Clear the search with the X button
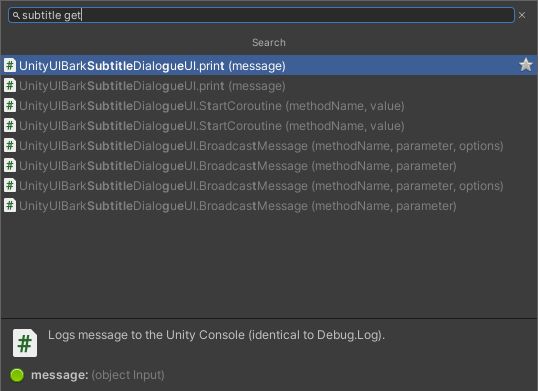538x391 pixels. pyautogui.click(x=522, y=15)
